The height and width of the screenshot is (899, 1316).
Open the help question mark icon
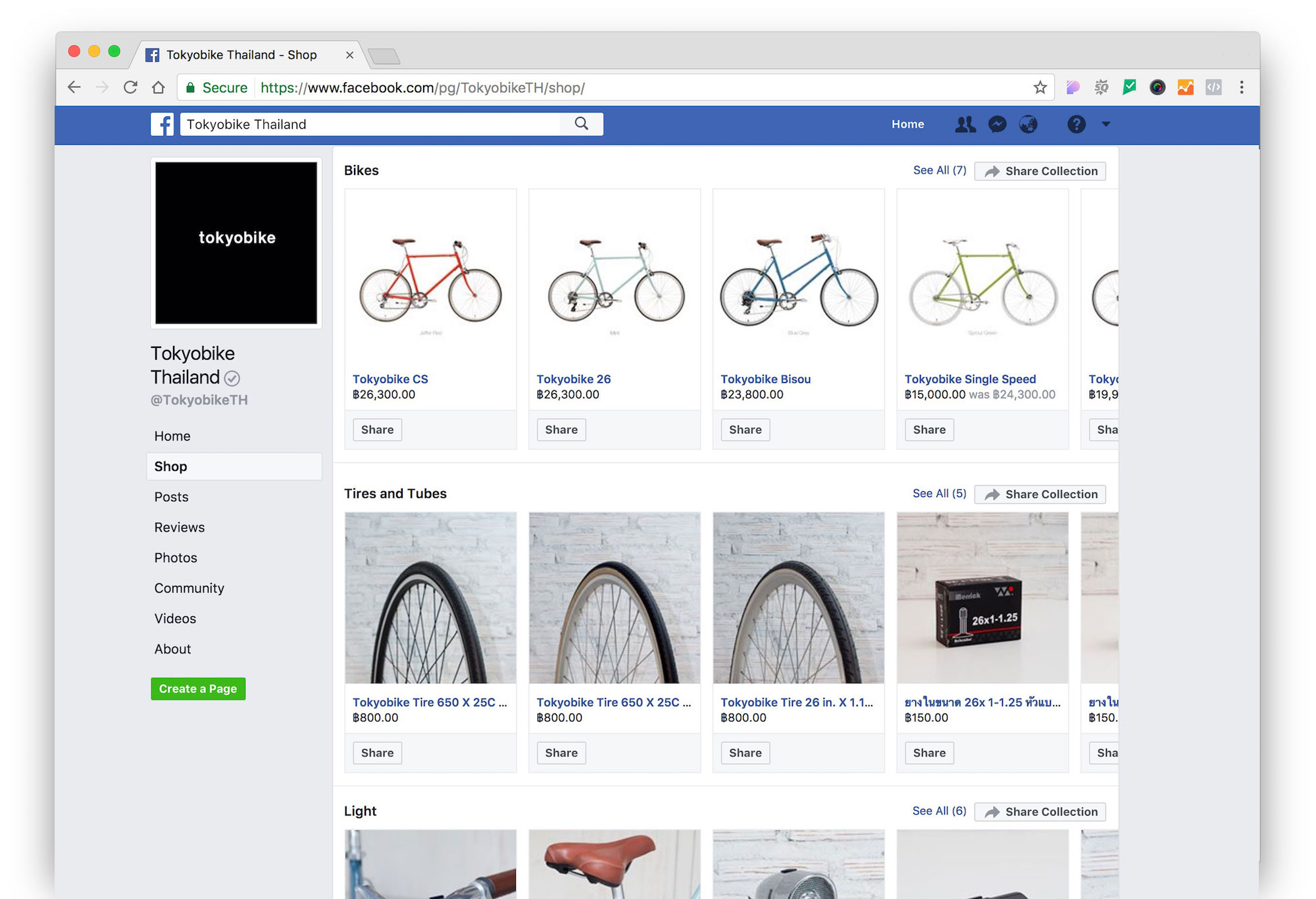[x=1076, y=124]
